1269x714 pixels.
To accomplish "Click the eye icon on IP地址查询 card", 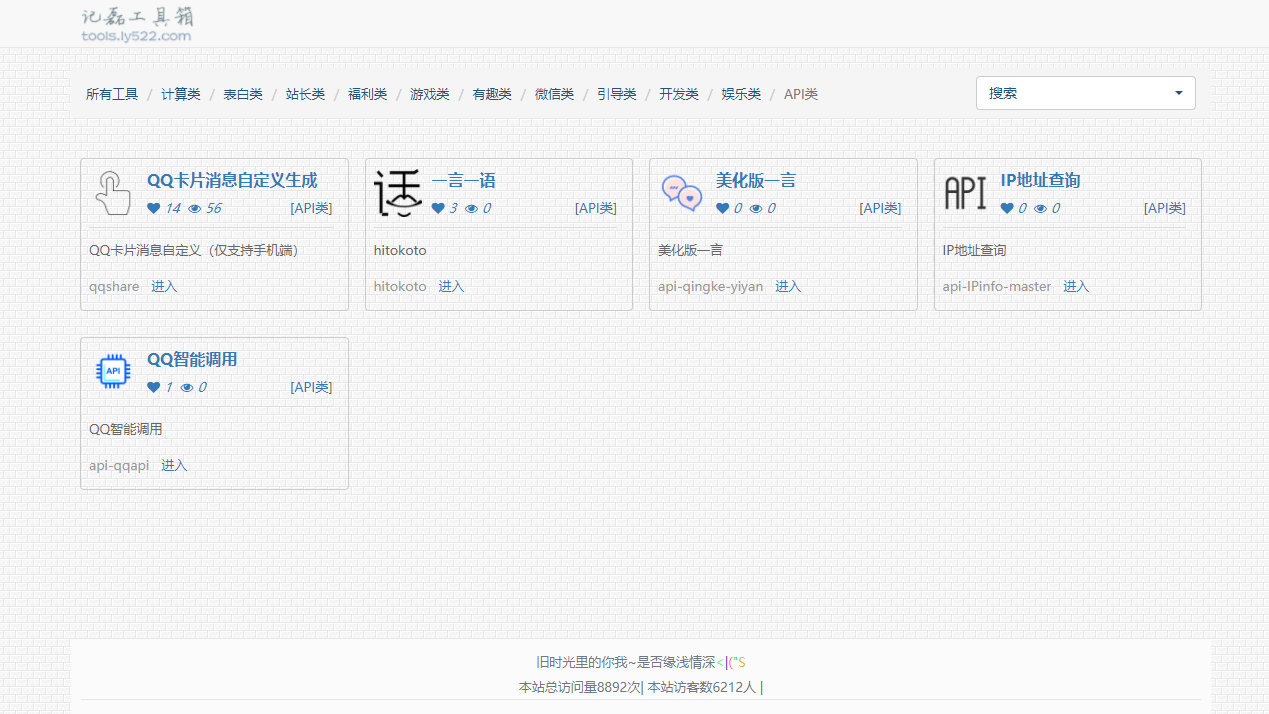I will 1041,208.
